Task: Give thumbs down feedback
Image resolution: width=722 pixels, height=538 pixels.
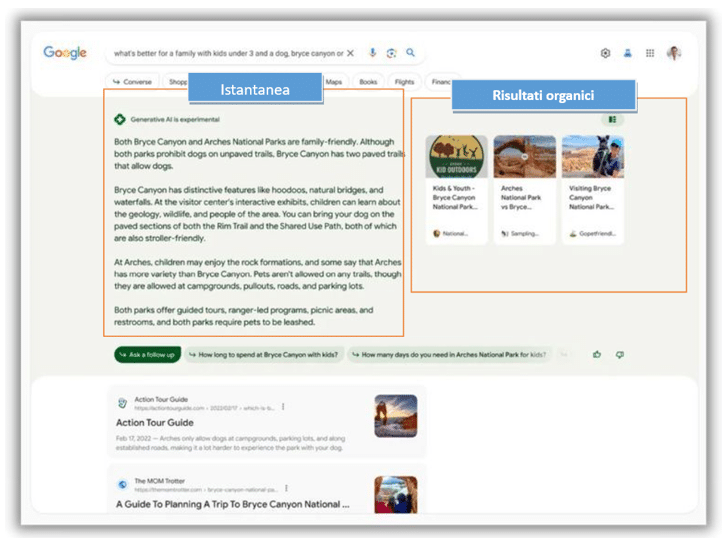Action: pos(620,354)
